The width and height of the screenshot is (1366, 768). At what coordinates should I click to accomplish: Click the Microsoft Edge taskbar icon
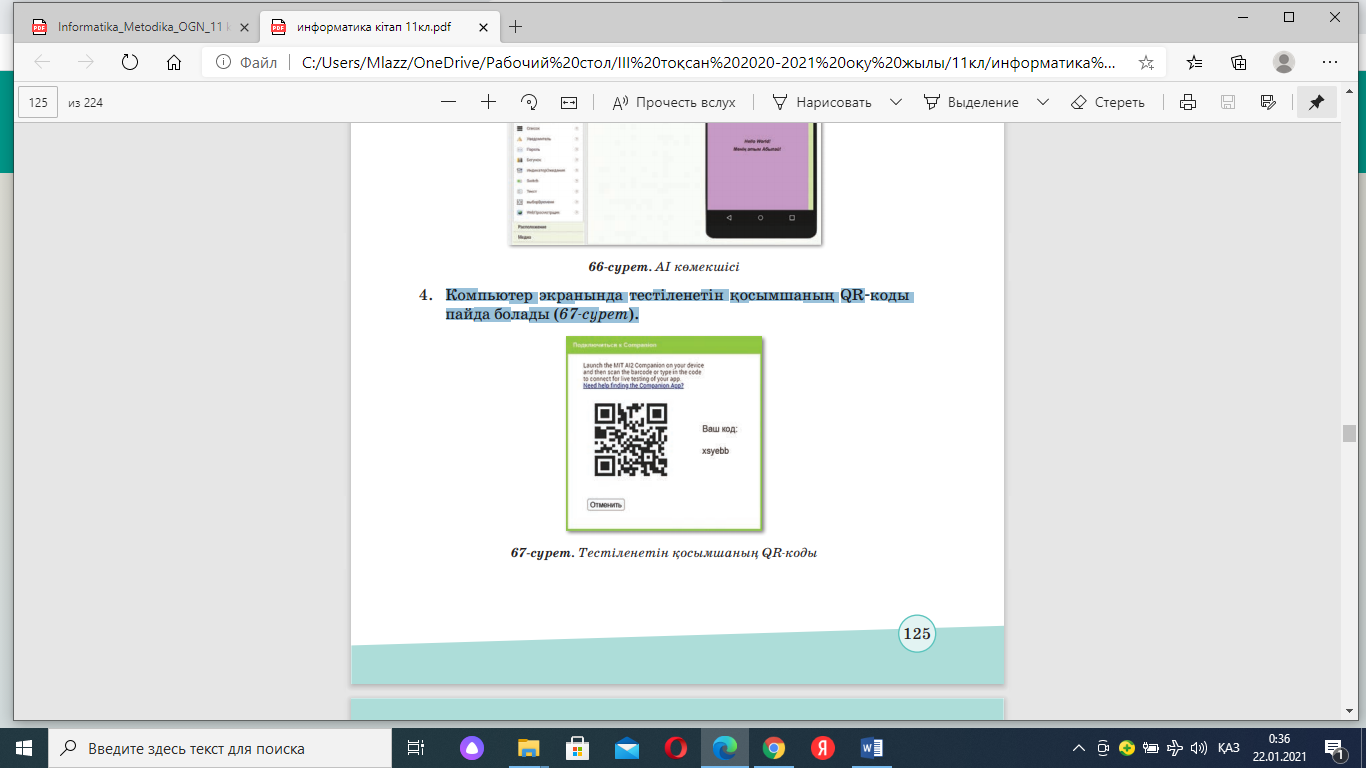point(724,748)
